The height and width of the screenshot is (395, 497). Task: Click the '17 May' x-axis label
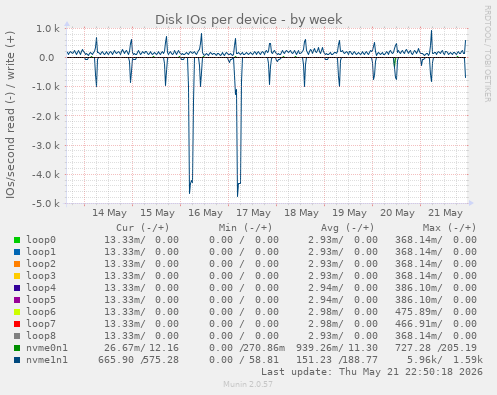pyautogui.click(x=253, y=213)
